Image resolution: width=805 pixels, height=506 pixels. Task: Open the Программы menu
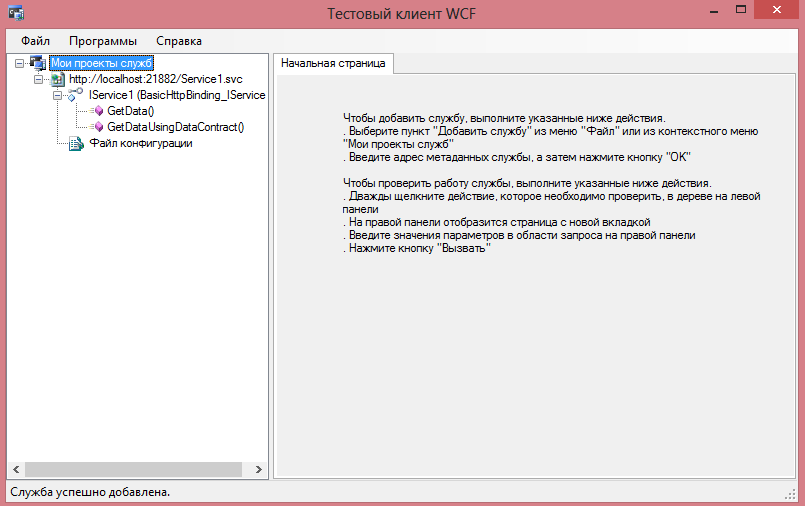(x=103, y=41)
